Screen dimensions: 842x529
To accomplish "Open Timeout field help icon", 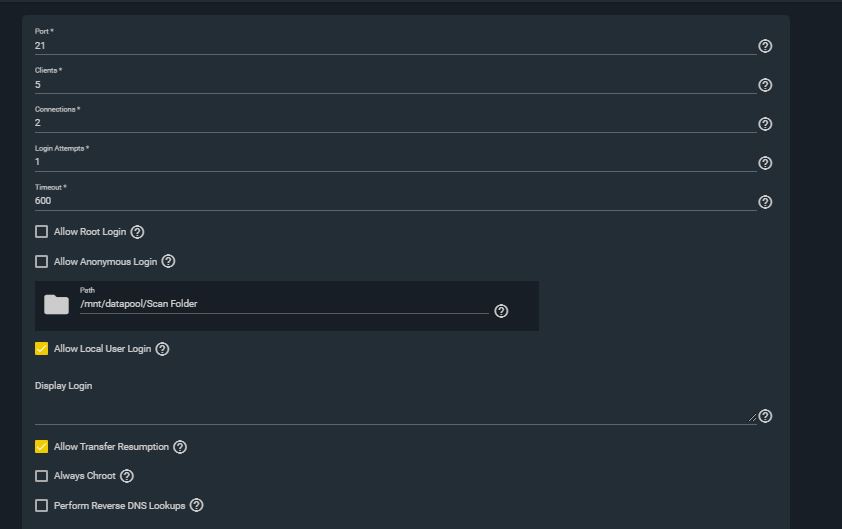I will pyautogui.click(x=765, y=202).
